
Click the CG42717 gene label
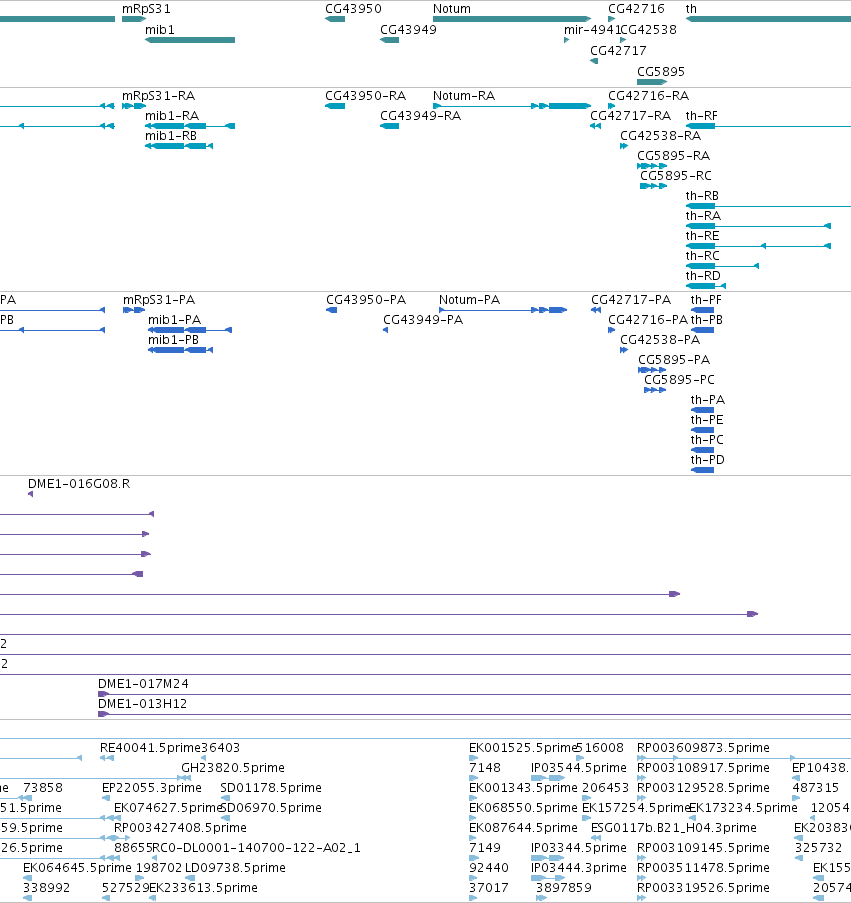618,51
